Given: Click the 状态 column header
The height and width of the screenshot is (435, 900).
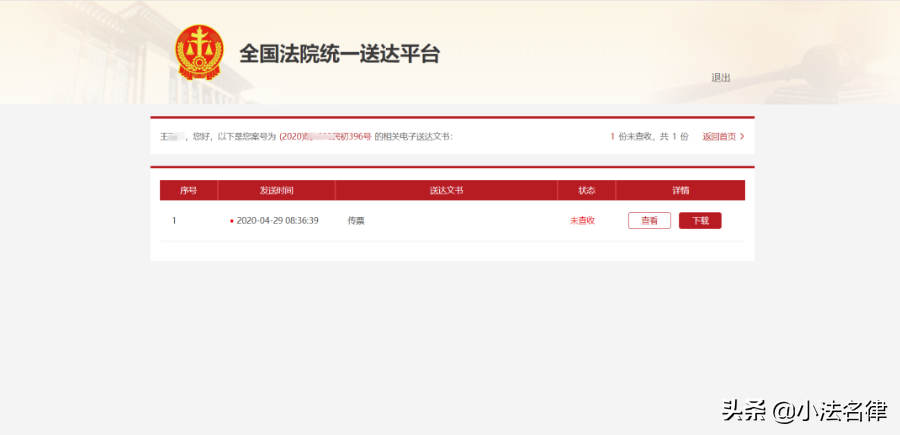Looking at the screenshot, I should (x=587, y=191).
